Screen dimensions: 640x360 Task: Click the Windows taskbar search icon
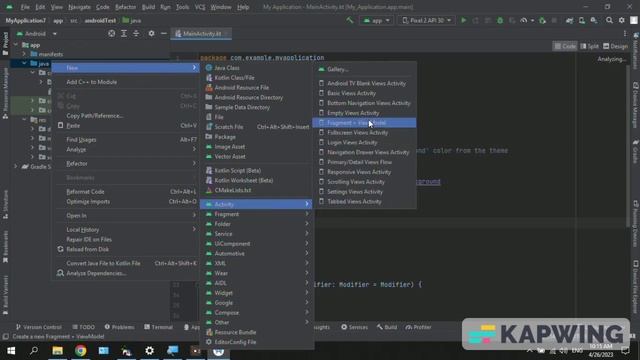coord(34,351)
